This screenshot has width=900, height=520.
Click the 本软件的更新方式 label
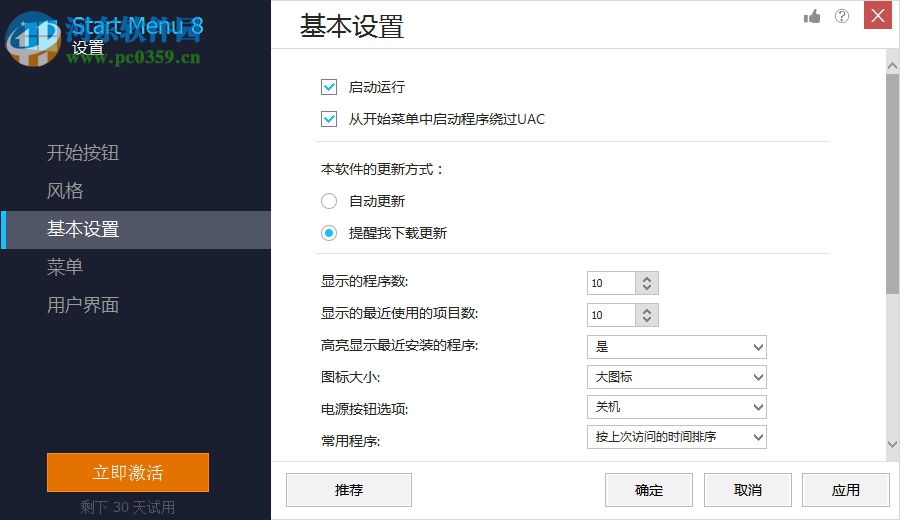tap(382, 169)
